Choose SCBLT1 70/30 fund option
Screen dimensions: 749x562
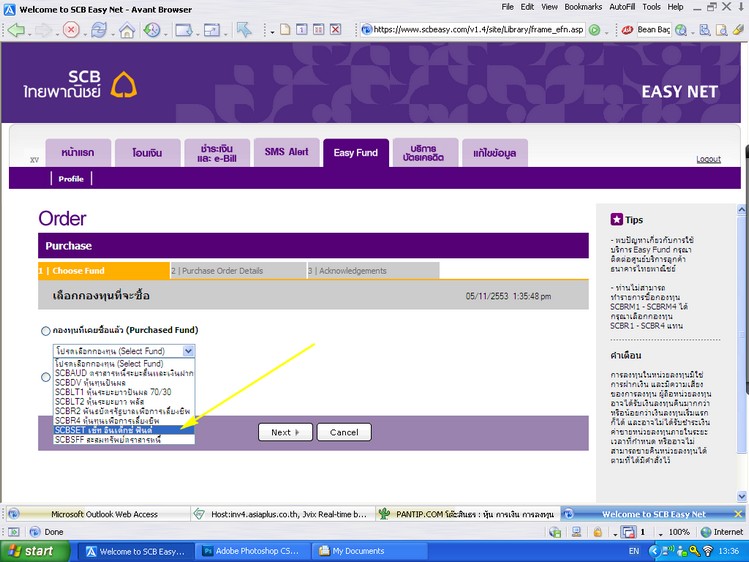(x=124, y=392)
